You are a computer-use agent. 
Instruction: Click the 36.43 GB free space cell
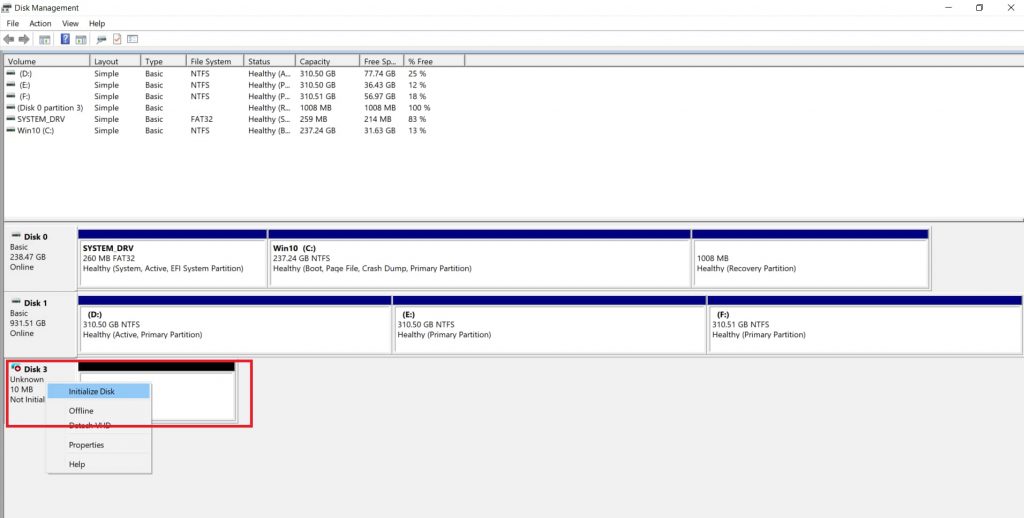[x=379, y=85]
